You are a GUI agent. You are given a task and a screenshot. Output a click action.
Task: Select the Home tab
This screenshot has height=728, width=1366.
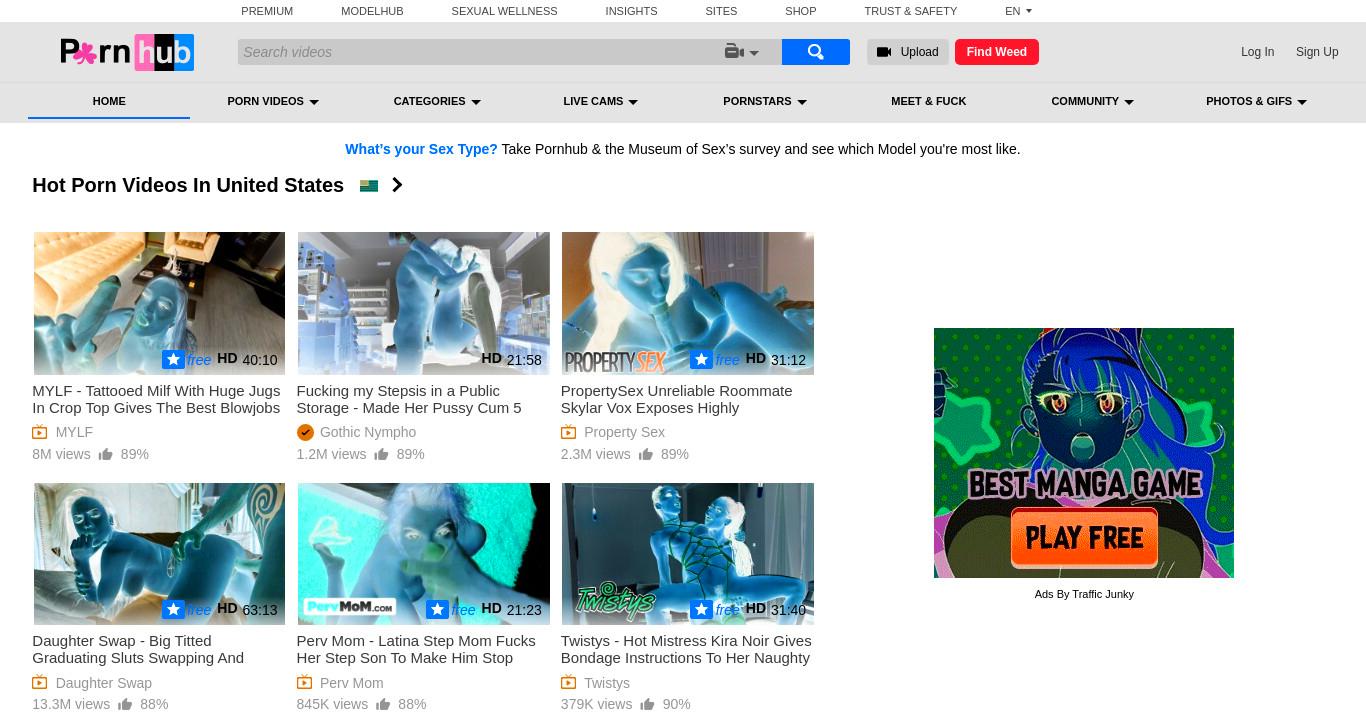click(109, 101)
